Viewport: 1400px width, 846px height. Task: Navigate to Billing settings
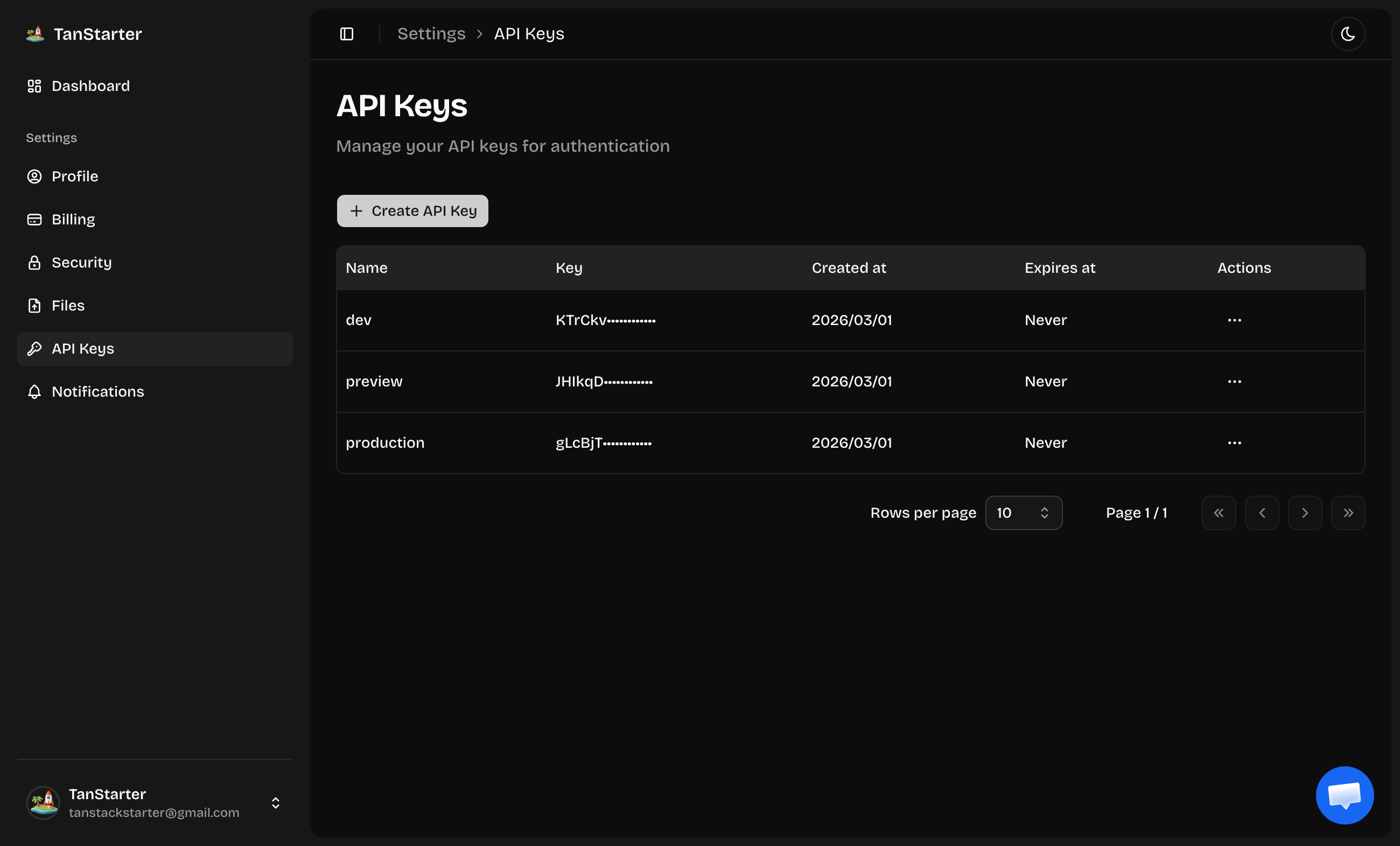pos(73,219)
